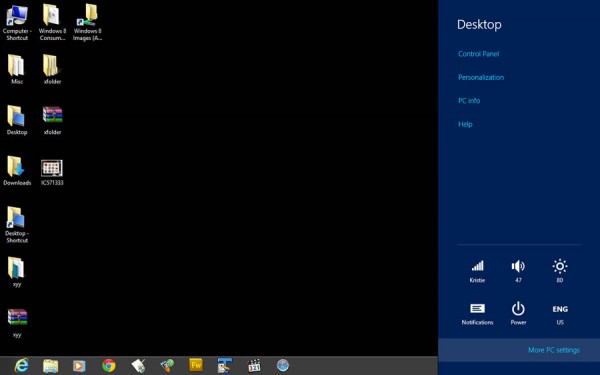Image resolution: width=600 pixels, height=375 pixels.
Task: Select the Windows 8 Images shortcut icon
Action: coord(88,23)
